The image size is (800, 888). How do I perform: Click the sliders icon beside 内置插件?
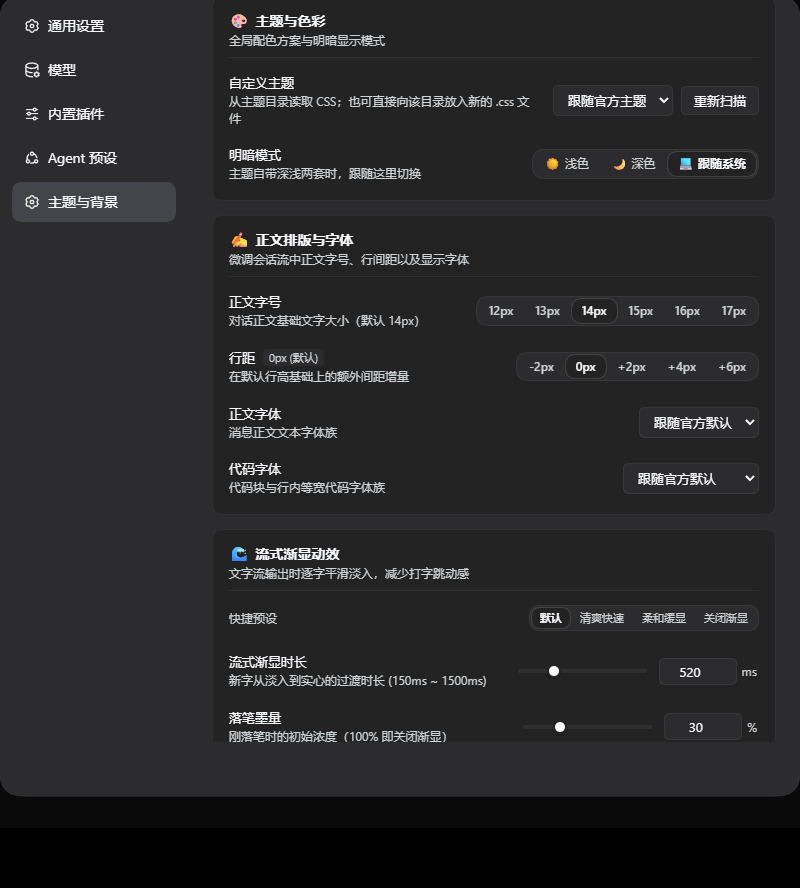tap(32, 114)
